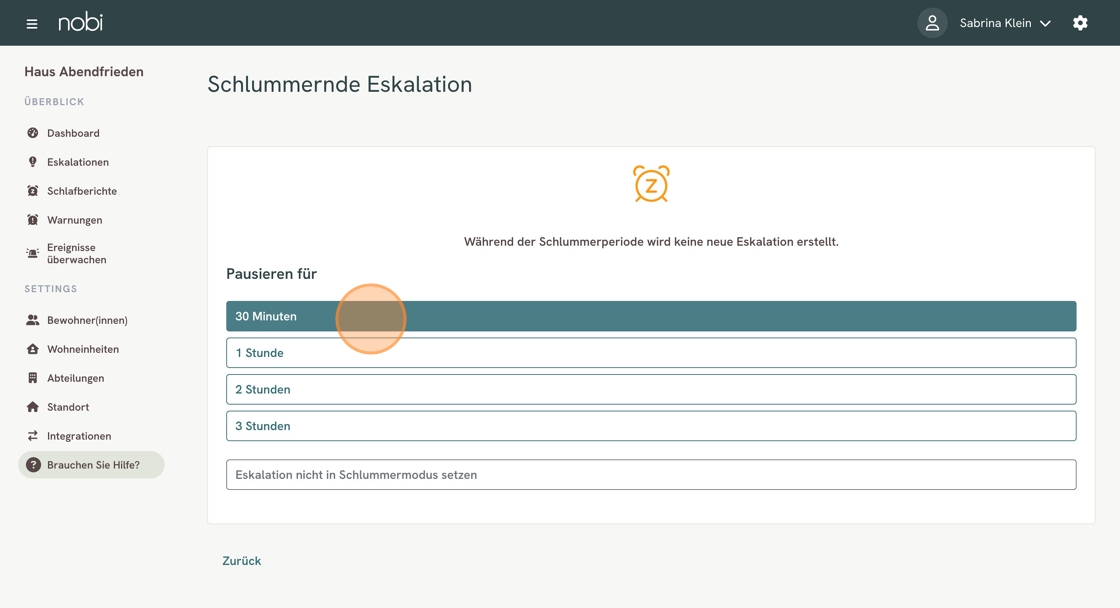Open the hamburger menu icon
Screen dimensions: 1120x608
(x=31, y=24)
